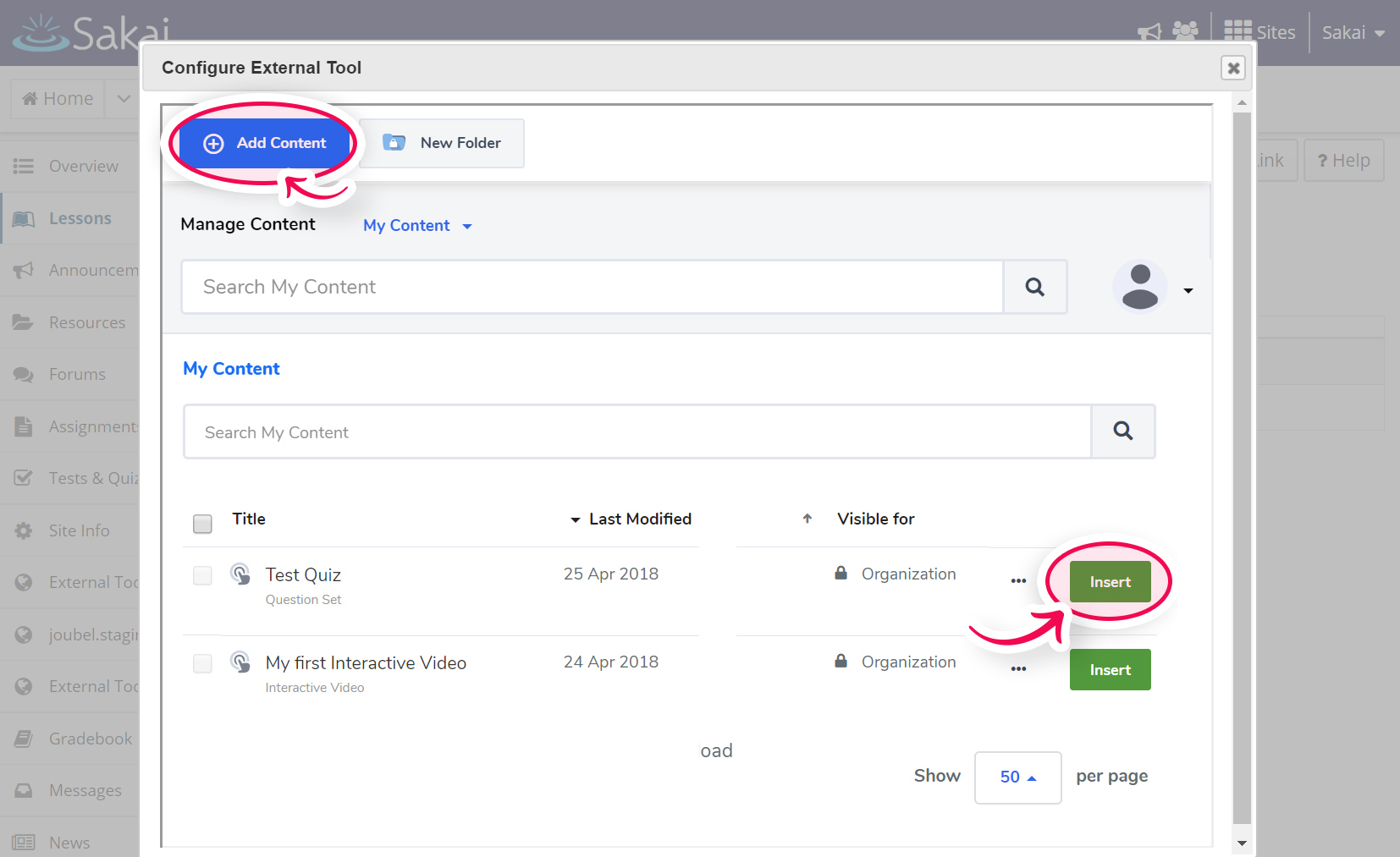Click the New Folder button
The image size is (1400, 857).
pyautogui.click(x=442, y=143)
